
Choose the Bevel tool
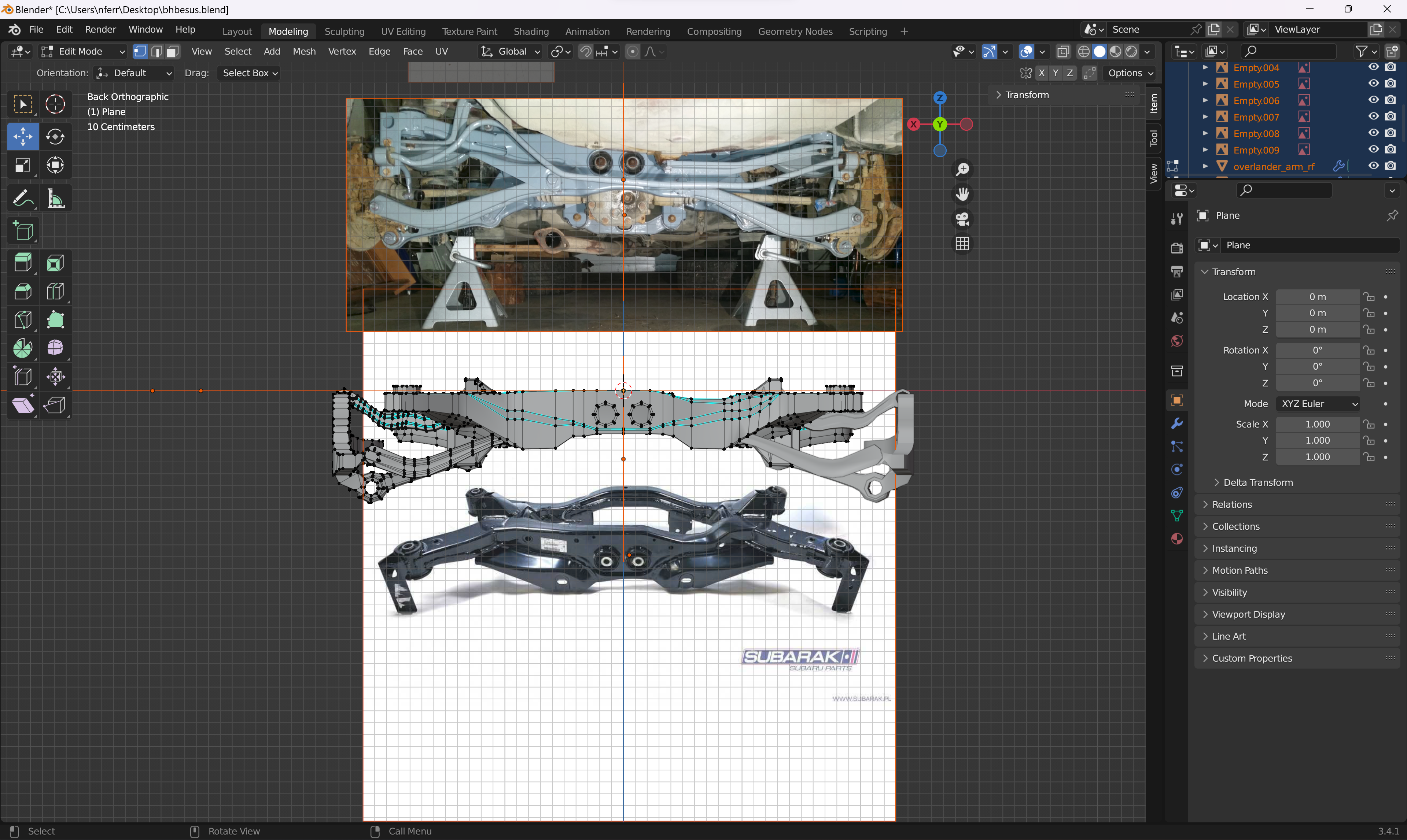pos(23,292)
